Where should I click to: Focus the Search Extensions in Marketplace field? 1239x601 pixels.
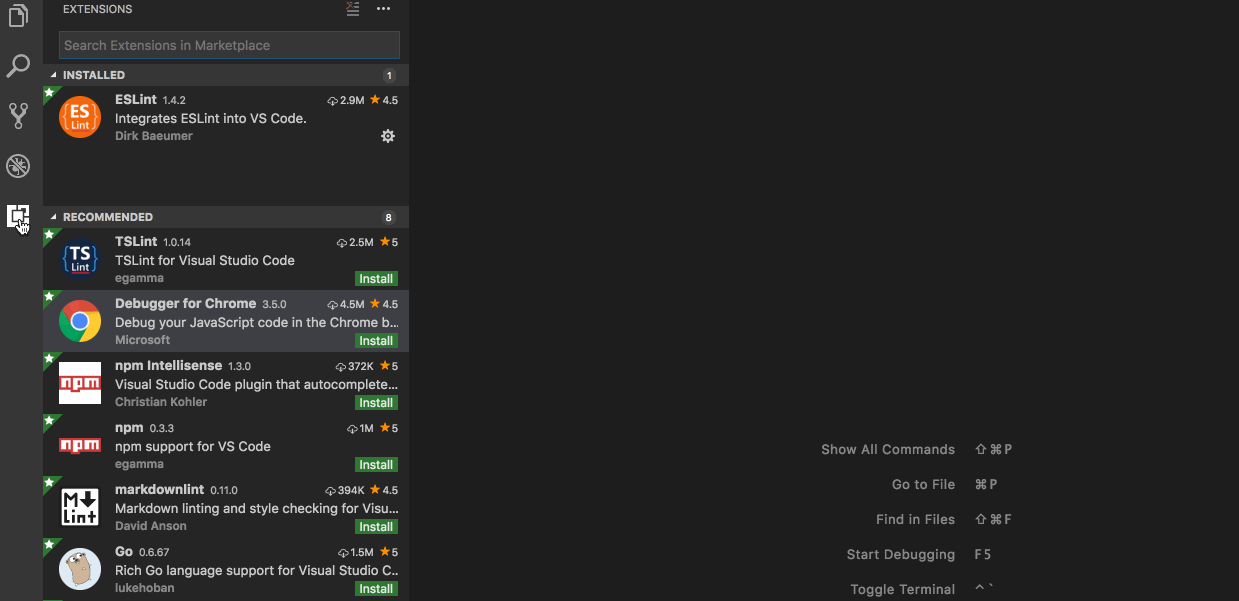pyautogui.click(x=229, y=45)
